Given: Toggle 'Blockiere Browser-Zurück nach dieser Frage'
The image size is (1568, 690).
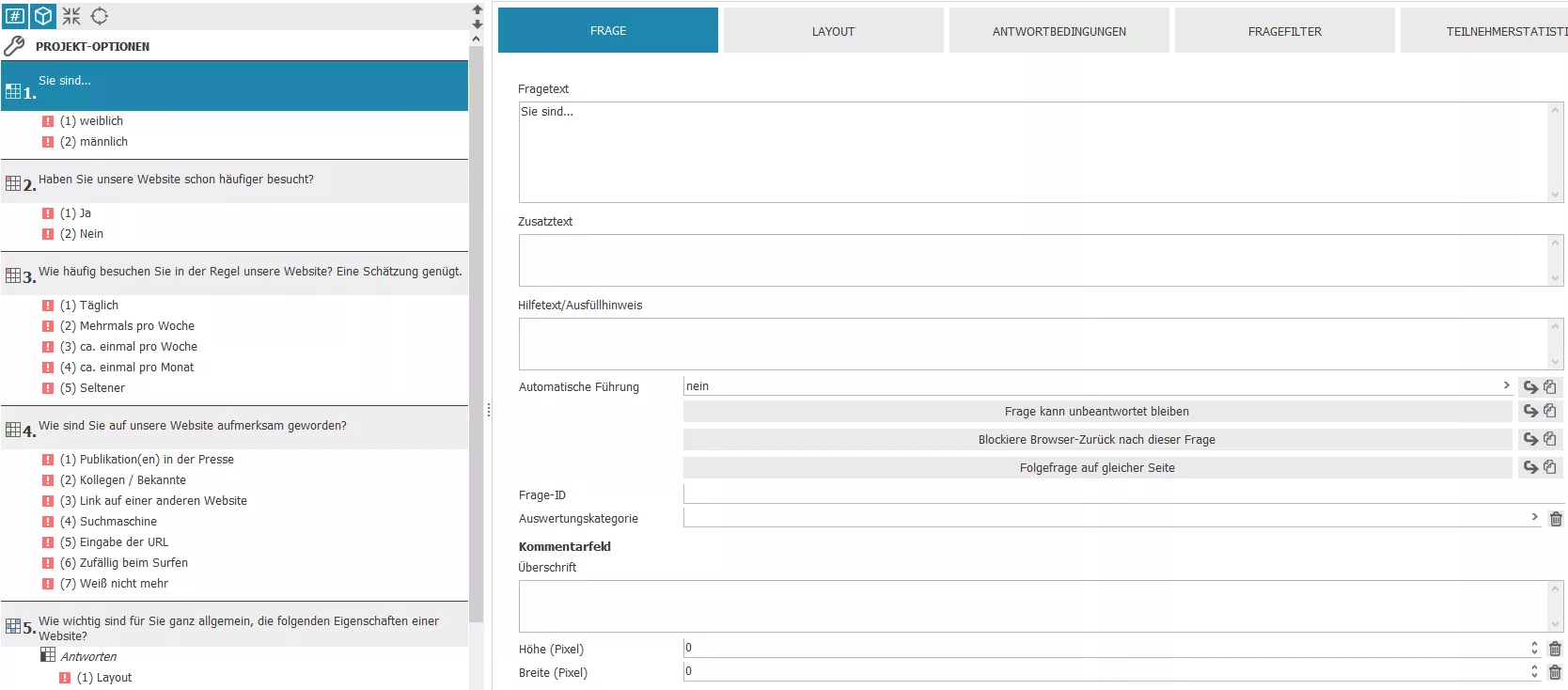Looking at the screenshot, I should [1096, 440].
